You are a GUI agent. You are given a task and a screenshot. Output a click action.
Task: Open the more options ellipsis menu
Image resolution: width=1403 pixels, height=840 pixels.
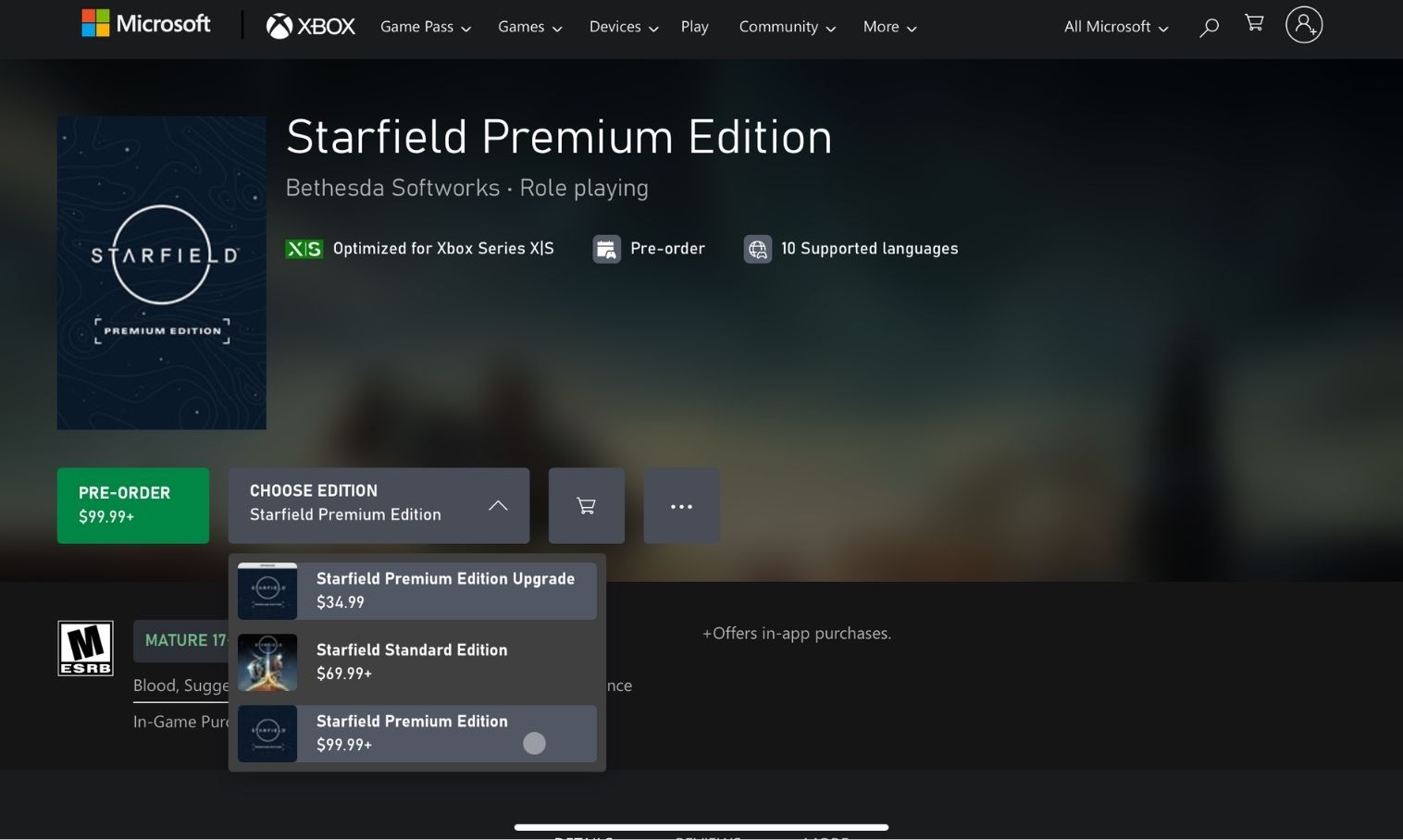coord(681,506)
